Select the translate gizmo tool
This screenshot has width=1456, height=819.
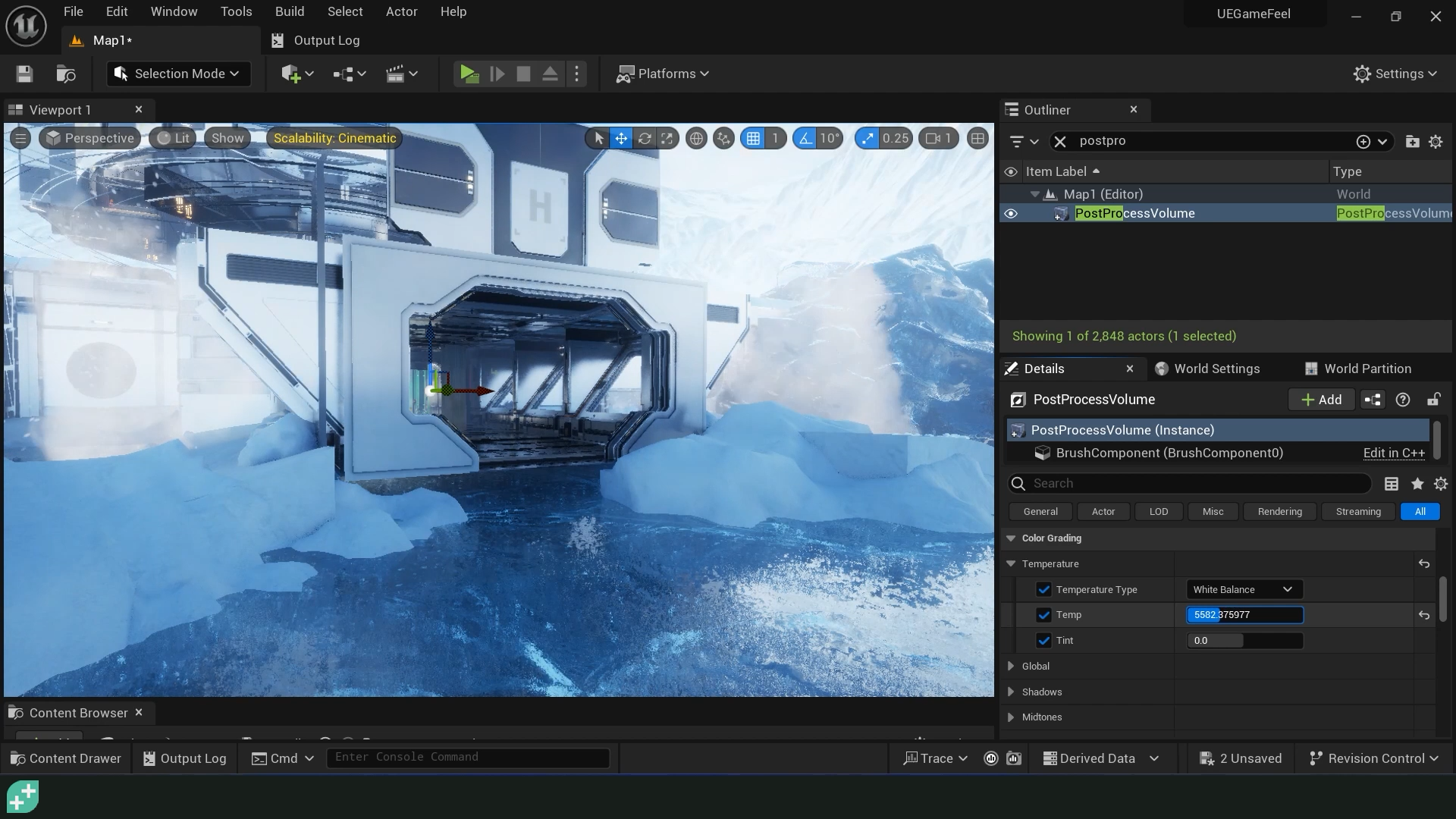point(621,138)
